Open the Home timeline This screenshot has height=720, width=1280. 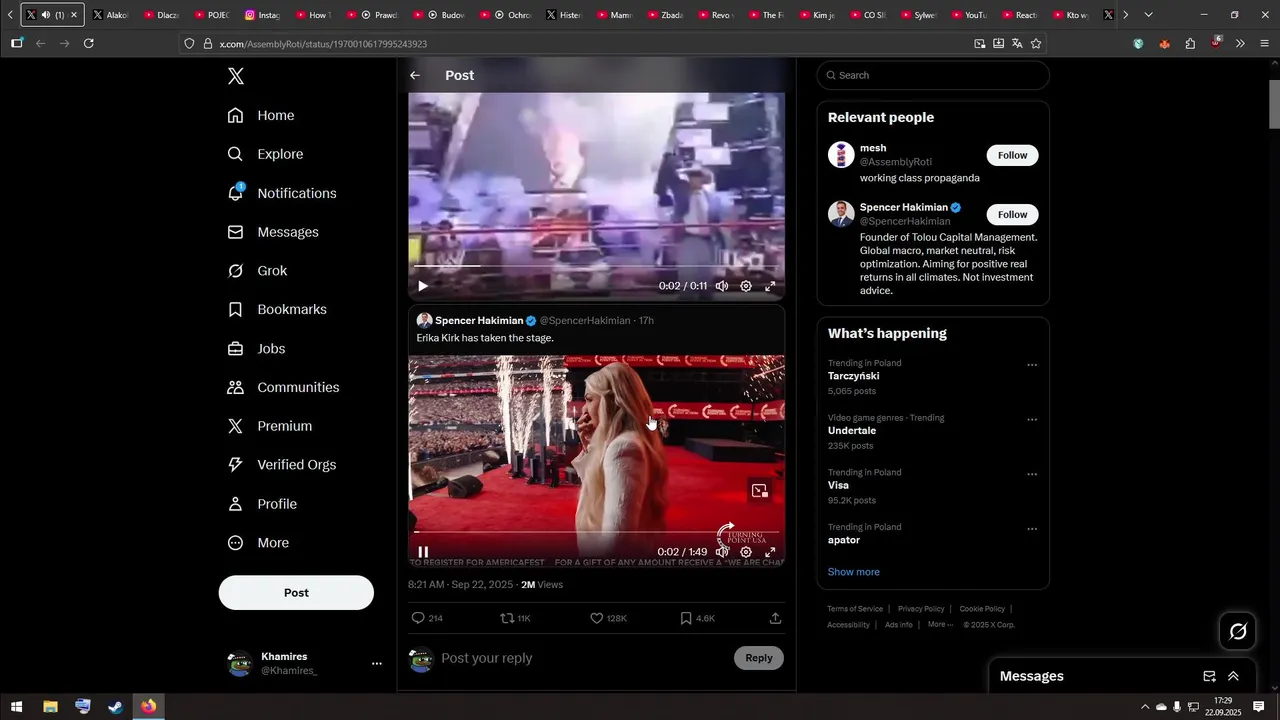[x=261, y=115]
